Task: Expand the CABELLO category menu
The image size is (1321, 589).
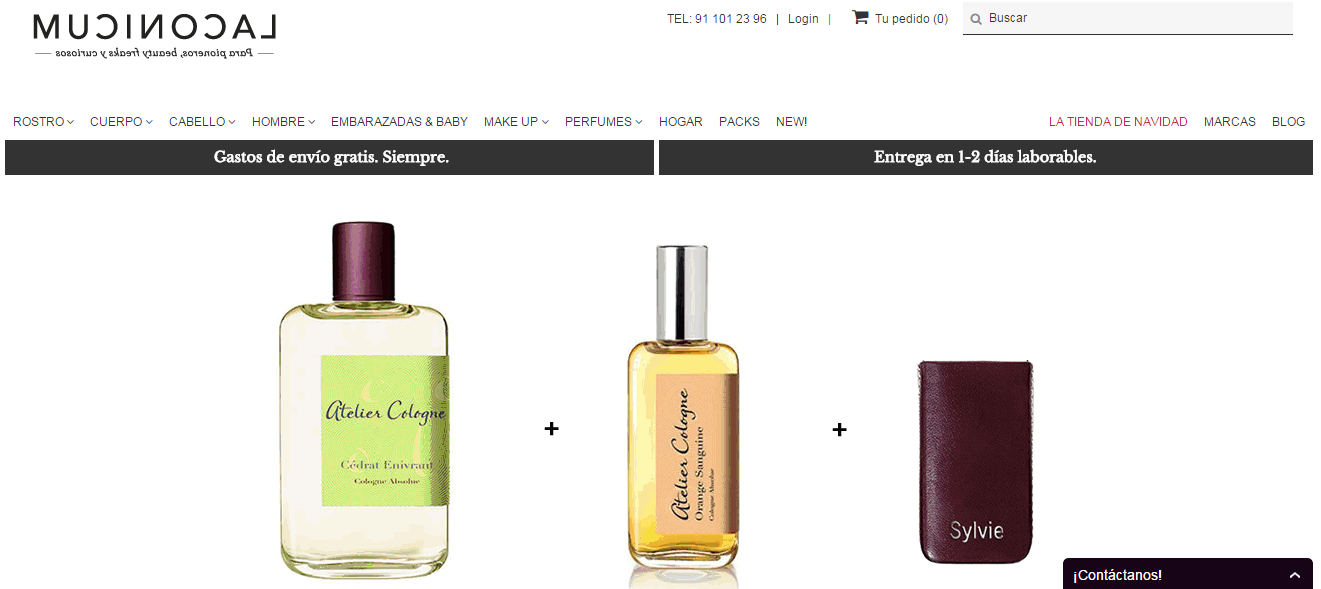Action: click(202, 122)
